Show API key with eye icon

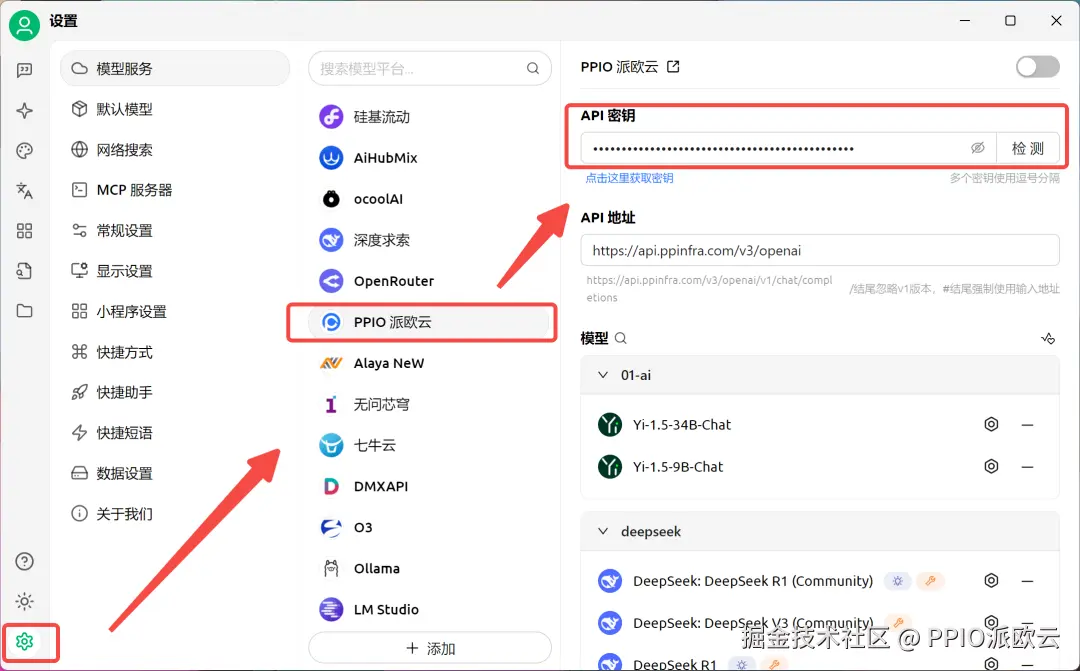[x=977, y=148]
